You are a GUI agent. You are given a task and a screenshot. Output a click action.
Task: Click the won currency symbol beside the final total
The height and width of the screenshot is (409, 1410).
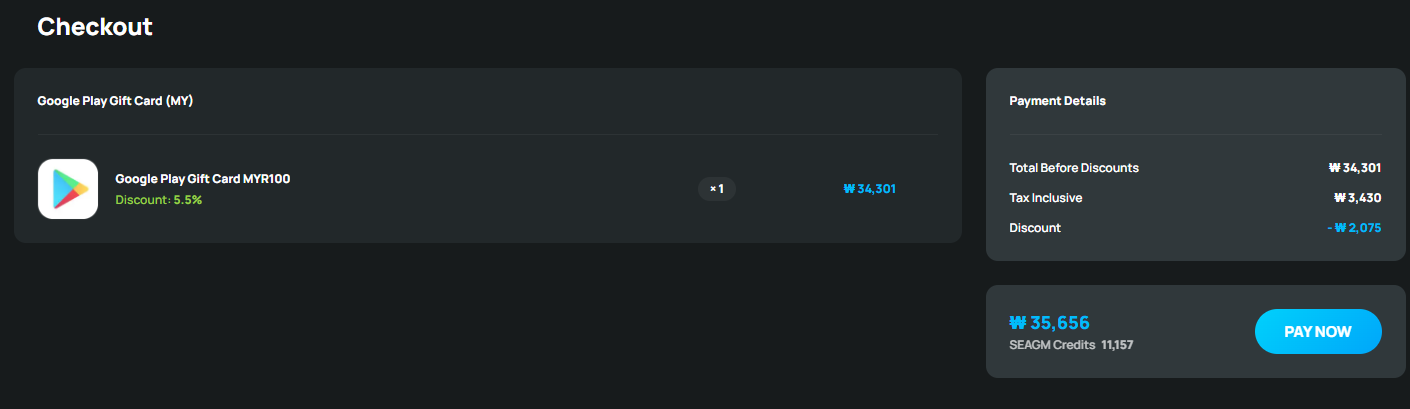point(1018,323)
